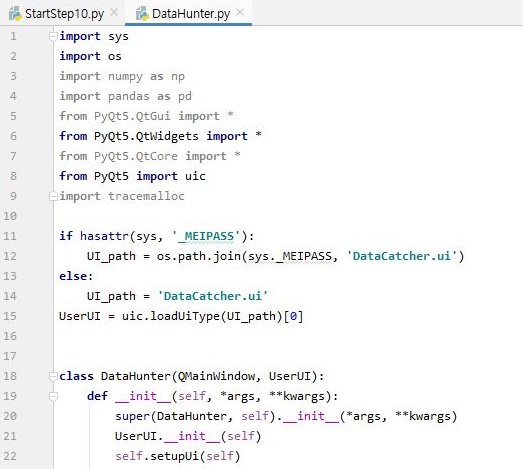Click the Python file icon of DataHunter.py
The height and width of the screenshot is (469, 523).
pyautogui.click(x=142, y=14)
